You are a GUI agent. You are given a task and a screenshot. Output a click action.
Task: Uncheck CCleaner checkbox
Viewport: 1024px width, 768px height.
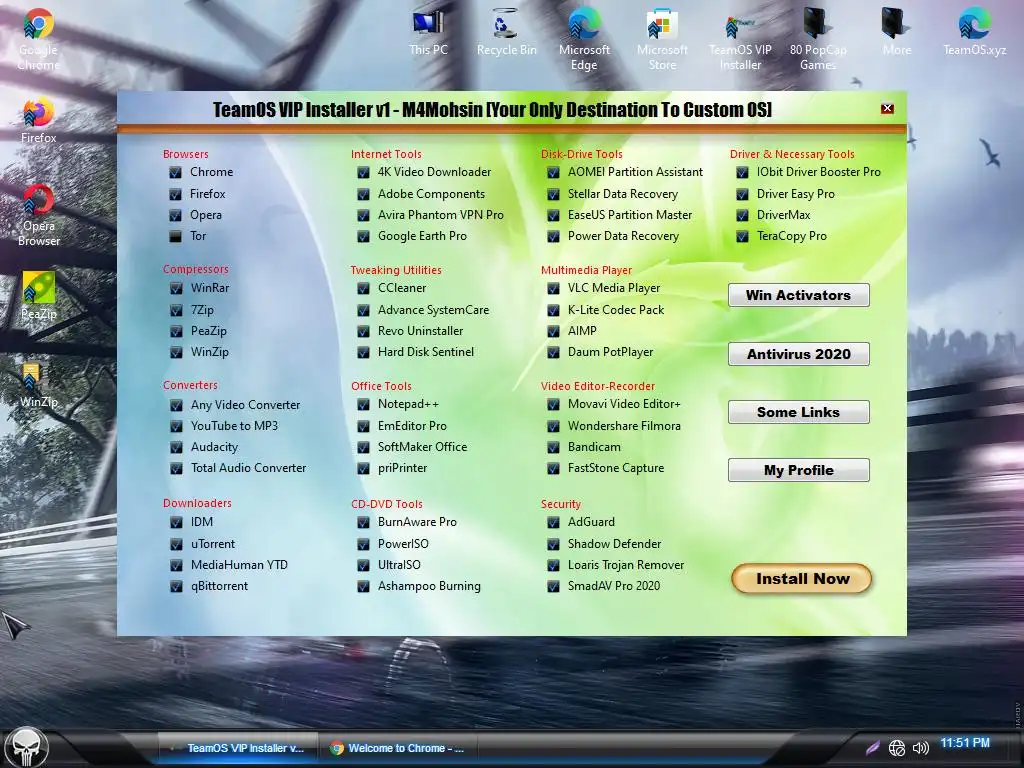pyautogui.click(x=363, y=288)
